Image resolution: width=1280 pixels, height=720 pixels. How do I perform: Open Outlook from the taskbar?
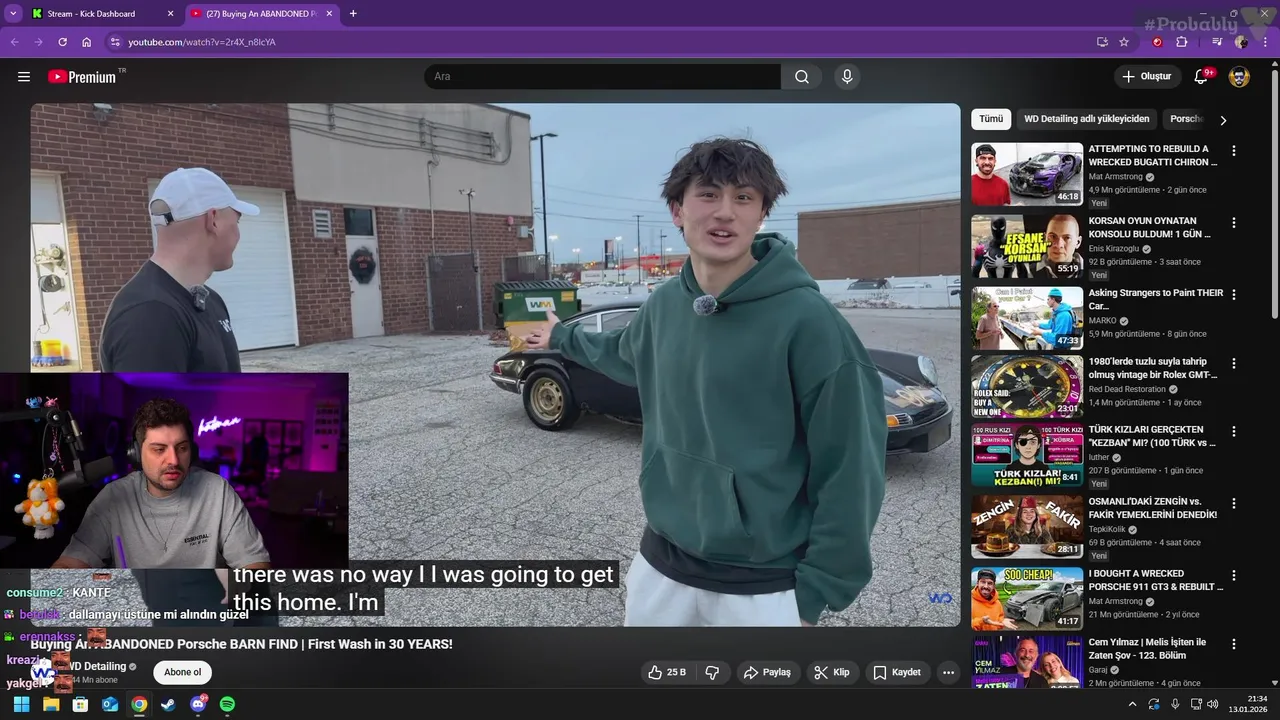click(x=110, y=704)
